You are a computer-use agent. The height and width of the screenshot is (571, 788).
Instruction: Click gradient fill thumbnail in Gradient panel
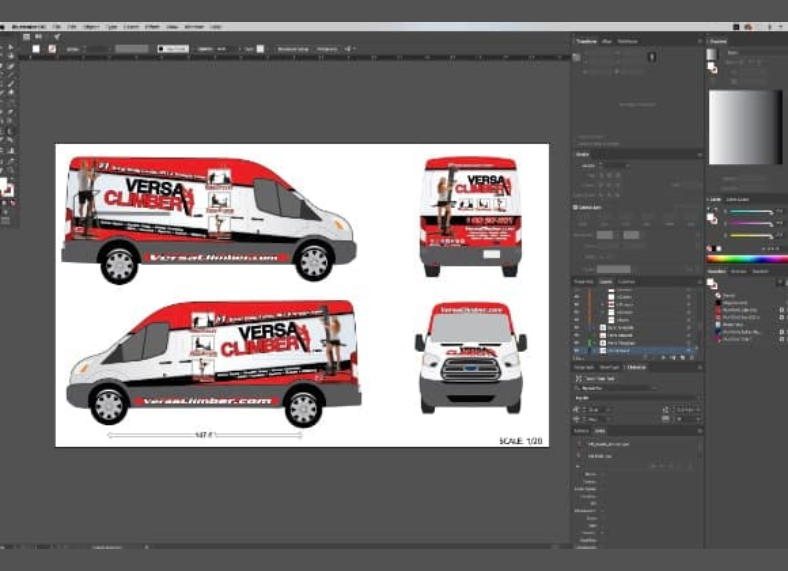[x=713, y=54]
